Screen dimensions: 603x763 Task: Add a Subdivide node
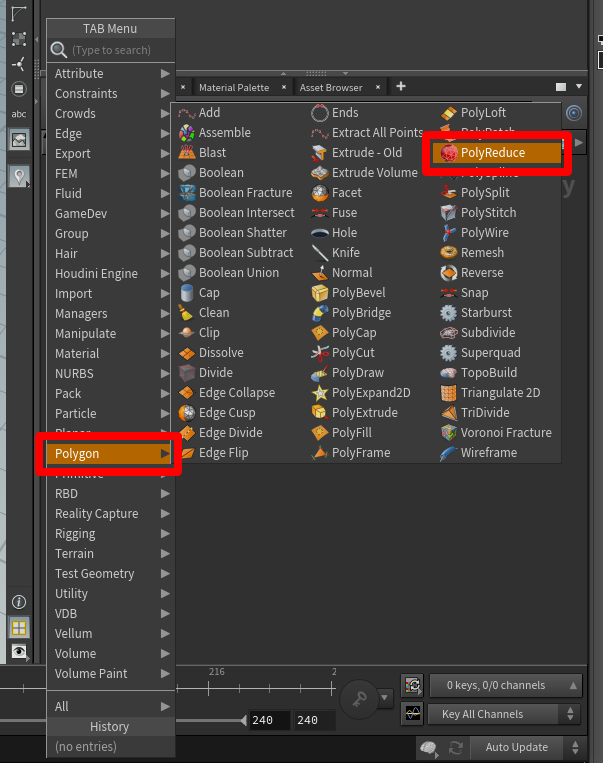(x=488, y=333)
